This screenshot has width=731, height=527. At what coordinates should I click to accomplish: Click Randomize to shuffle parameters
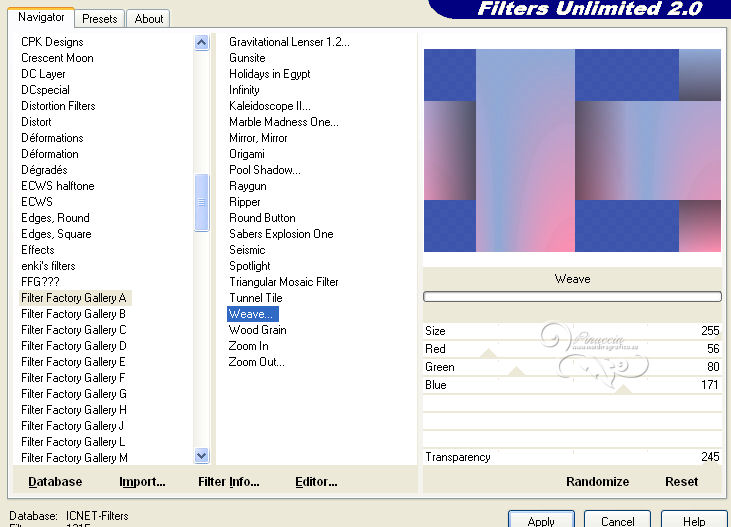coord(597,481)
